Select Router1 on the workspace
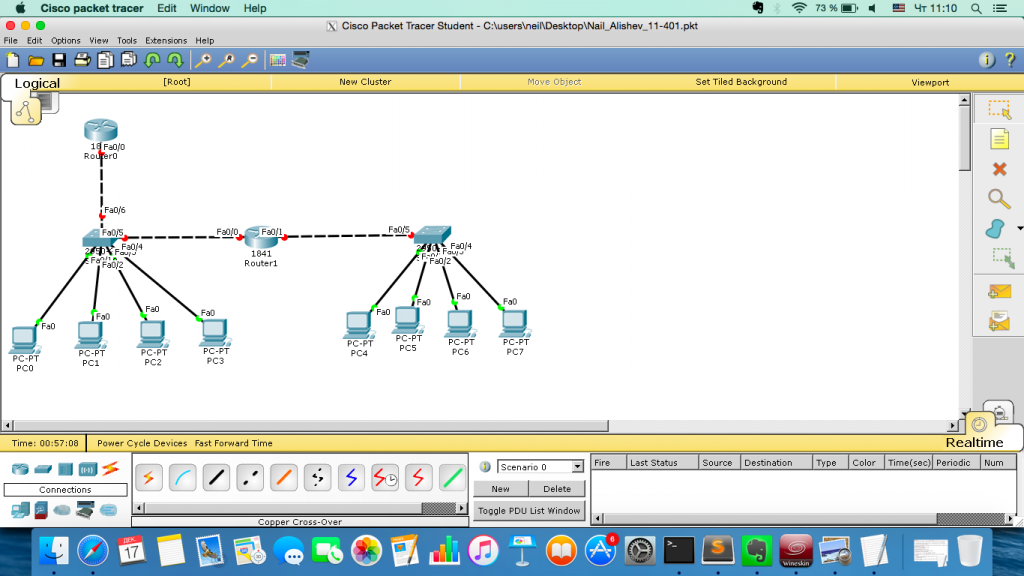 pos(260,237)
